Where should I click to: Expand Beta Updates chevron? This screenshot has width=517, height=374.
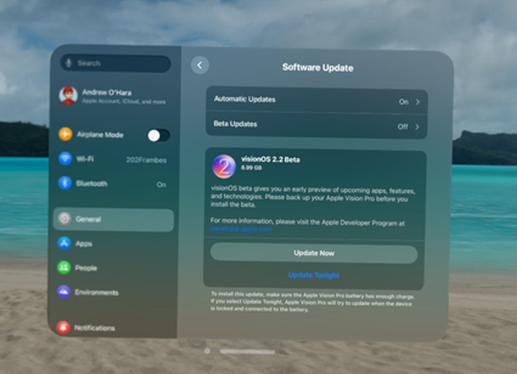click(417, 127)
